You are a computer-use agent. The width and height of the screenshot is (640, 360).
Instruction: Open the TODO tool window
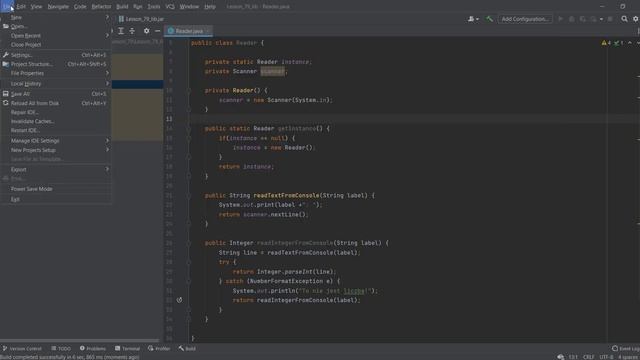(61, 349)
